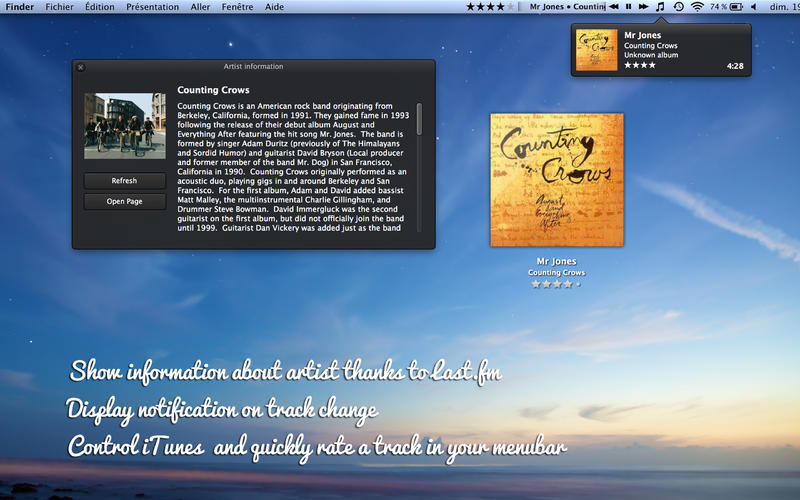Click menubar track title Mr Jones
Image resolution: width=800 pixels, height=500 pixels.
(x=546, y=7)
